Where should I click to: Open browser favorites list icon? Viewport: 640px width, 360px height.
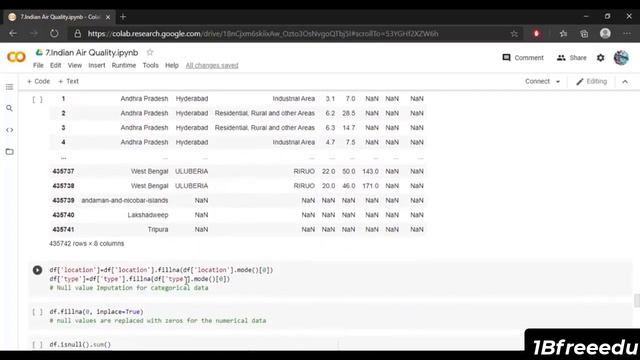click(563, 33)
